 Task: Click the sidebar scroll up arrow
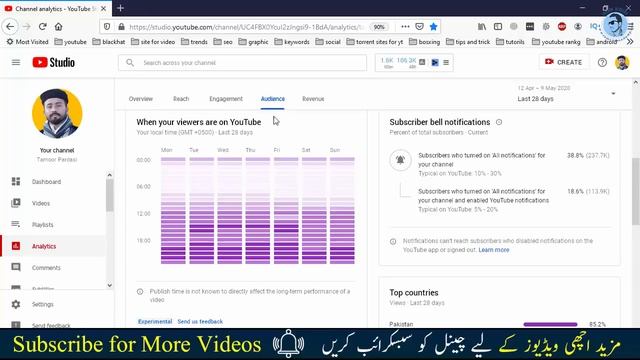coord(109,175)
